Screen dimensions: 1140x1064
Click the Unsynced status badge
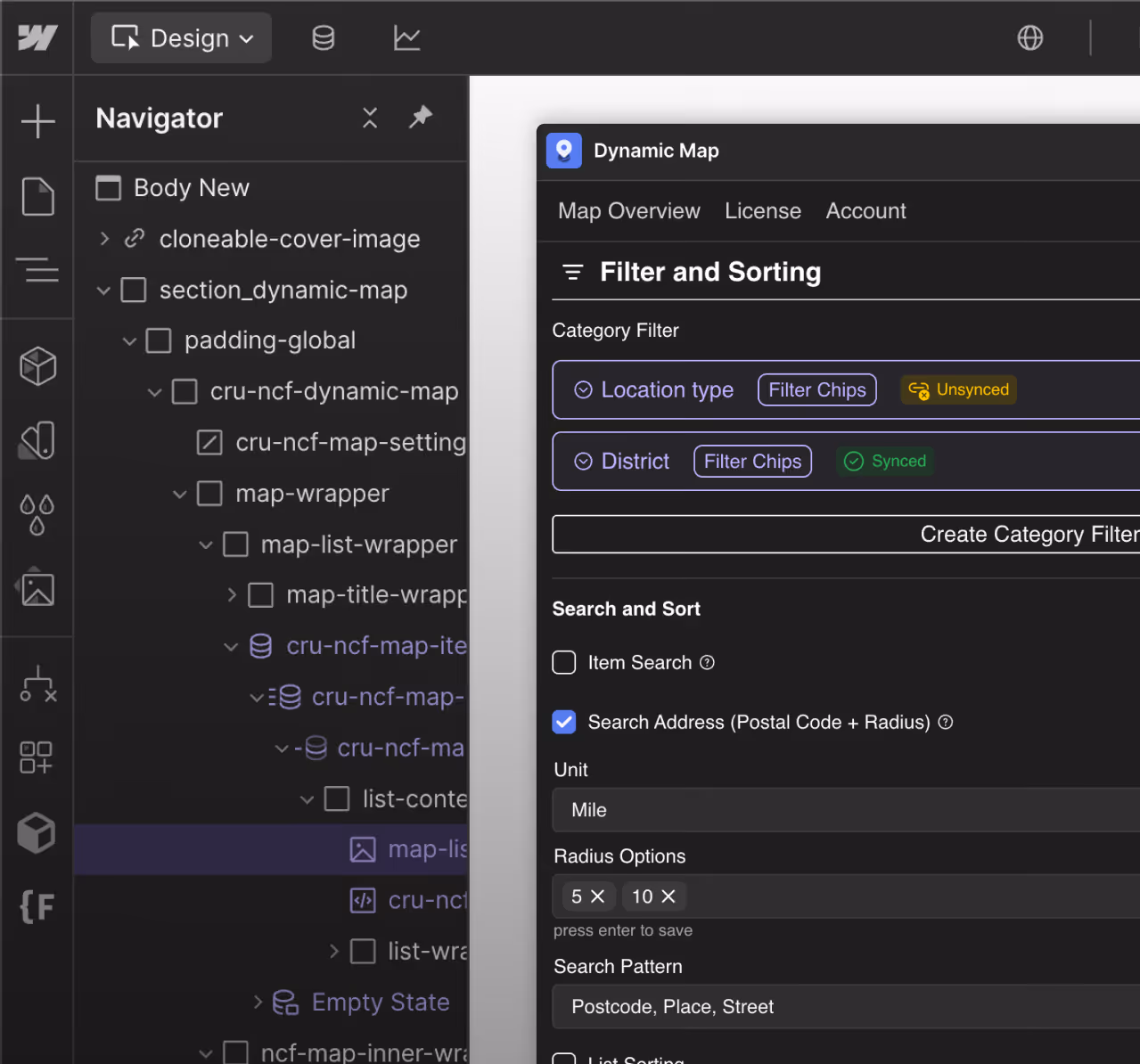tap(958, 389)
